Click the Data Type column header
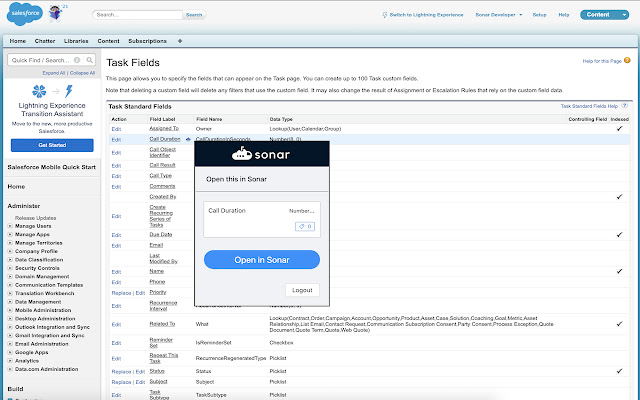Screen dimensions: 640x400 [281, 119]
